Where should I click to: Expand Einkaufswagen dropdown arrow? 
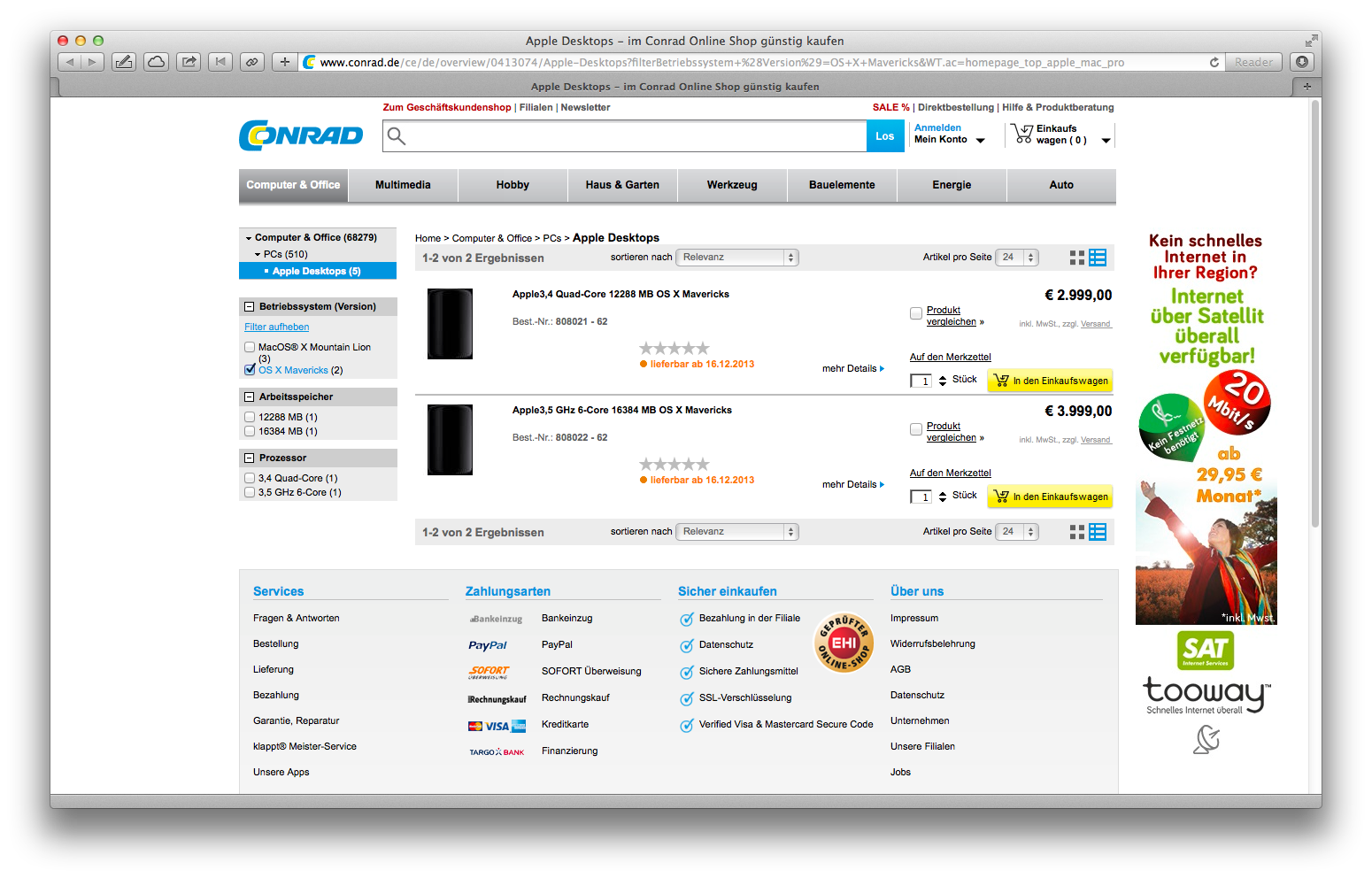(1106, 141)
